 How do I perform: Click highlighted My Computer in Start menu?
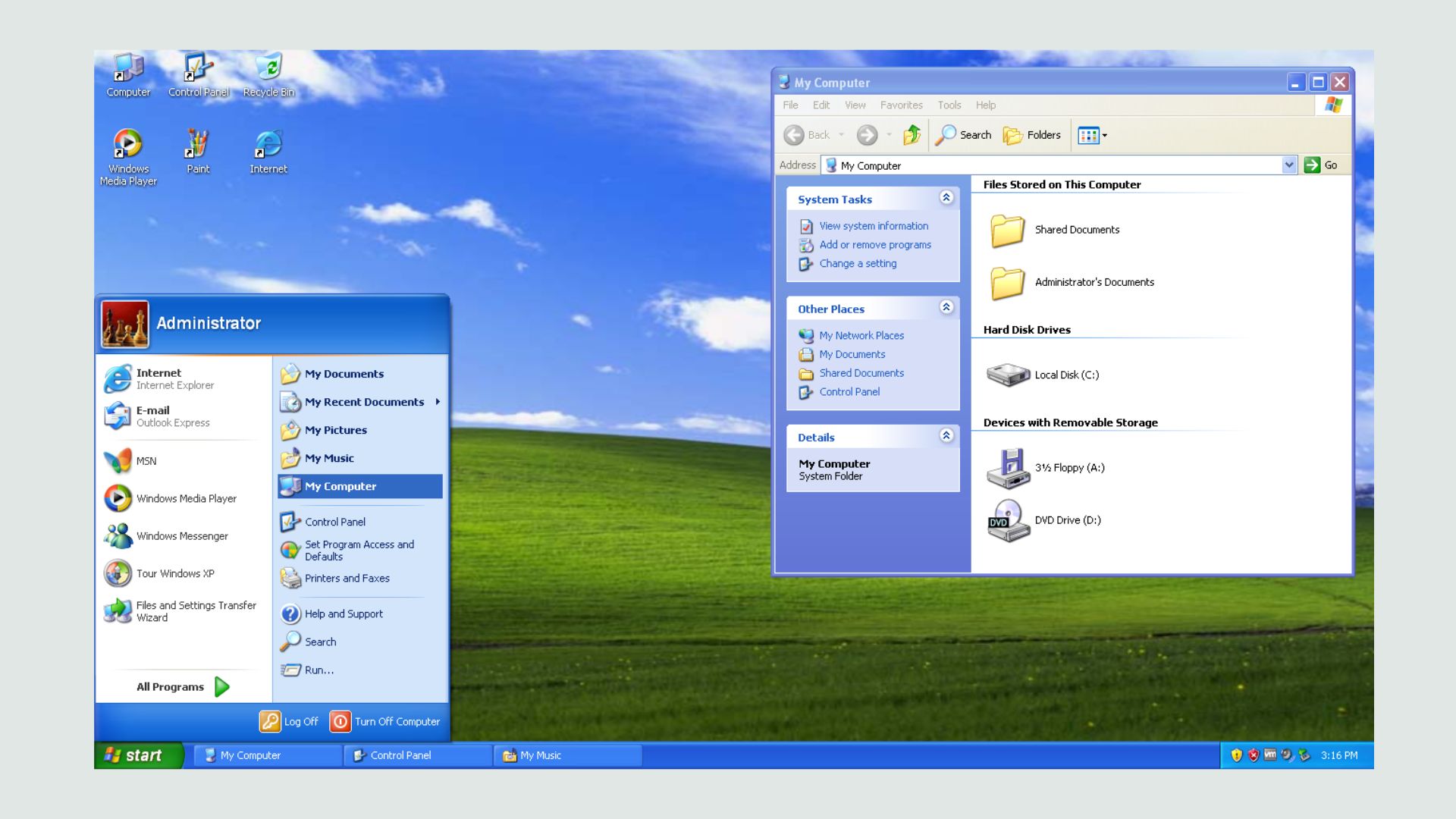click(x=360, y=486)
